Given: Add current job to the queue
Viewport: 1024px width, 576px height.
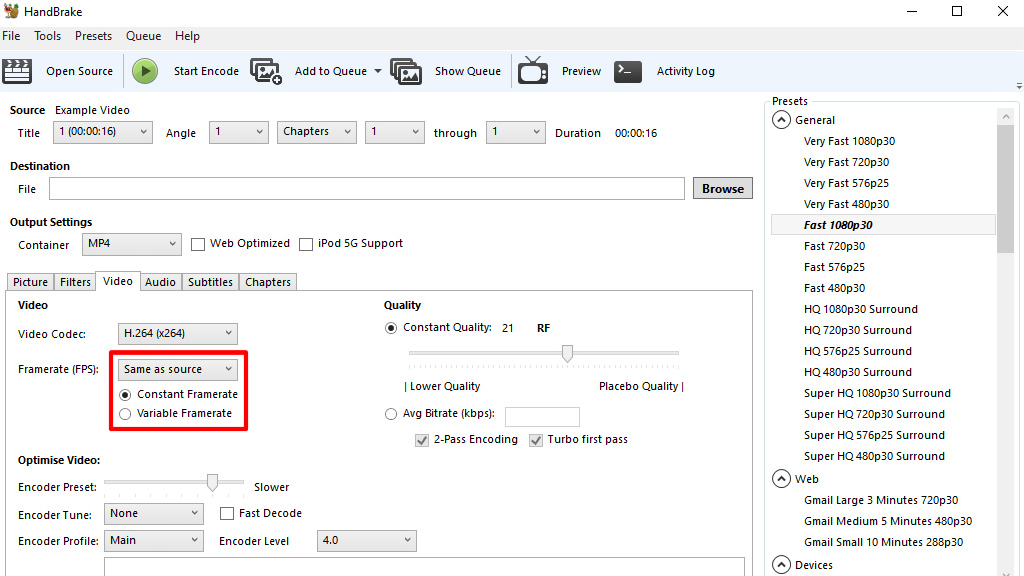Looking at the screenshot, I should click(330, 71).
